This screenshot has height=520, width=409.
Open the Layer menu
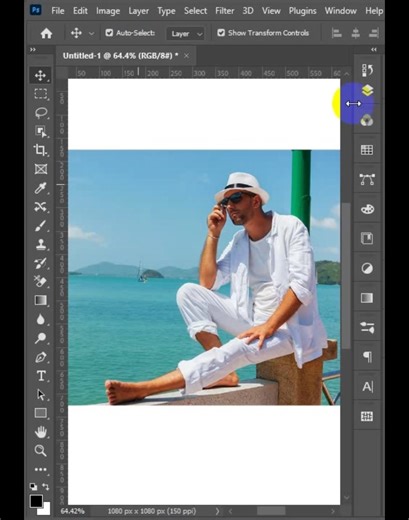139,11
